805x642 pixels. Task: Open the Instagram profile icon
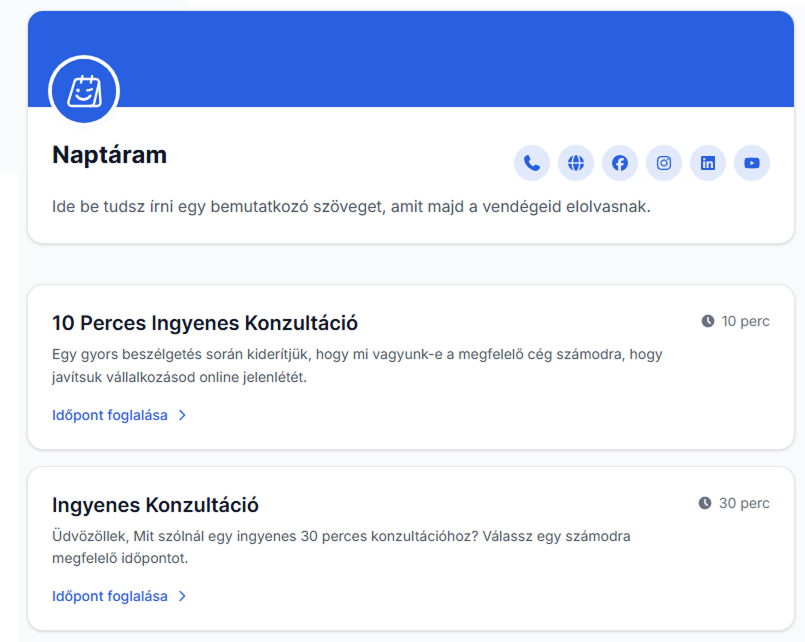click(664, 163)
